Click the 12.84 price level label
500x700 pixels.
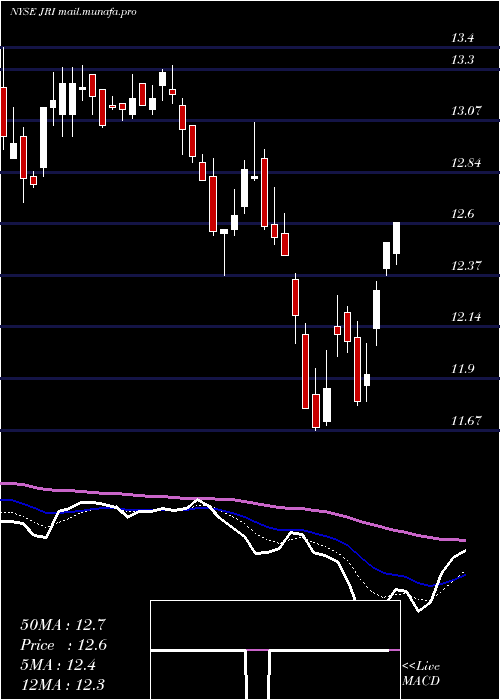tap(466, 162)
